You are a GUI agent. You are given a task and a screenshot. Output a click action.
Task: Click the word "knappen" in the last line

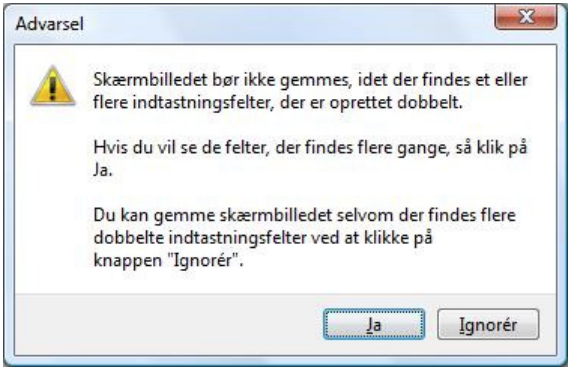tap(128, 261)
